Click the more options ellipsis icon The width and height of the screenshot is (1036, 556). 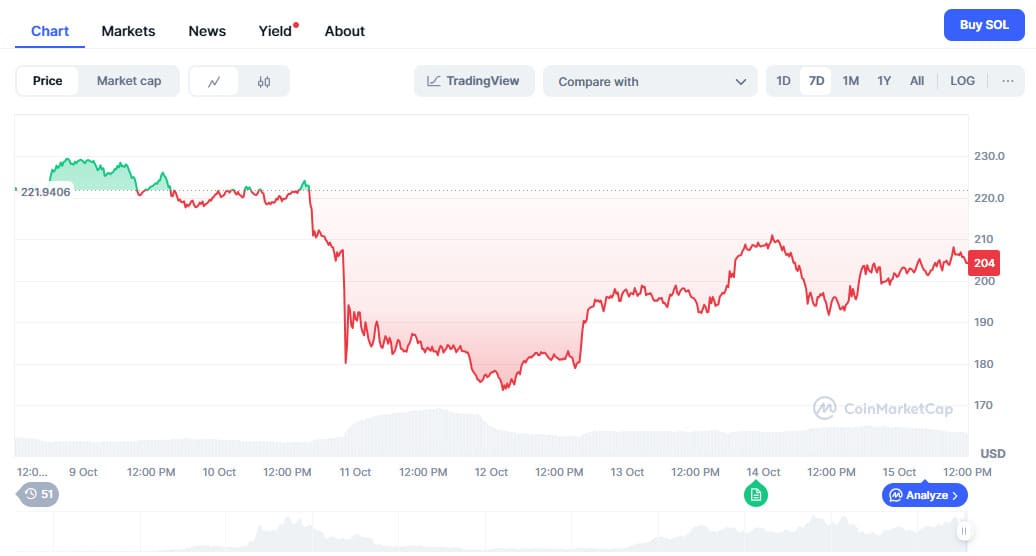[x=1007, y=81]
